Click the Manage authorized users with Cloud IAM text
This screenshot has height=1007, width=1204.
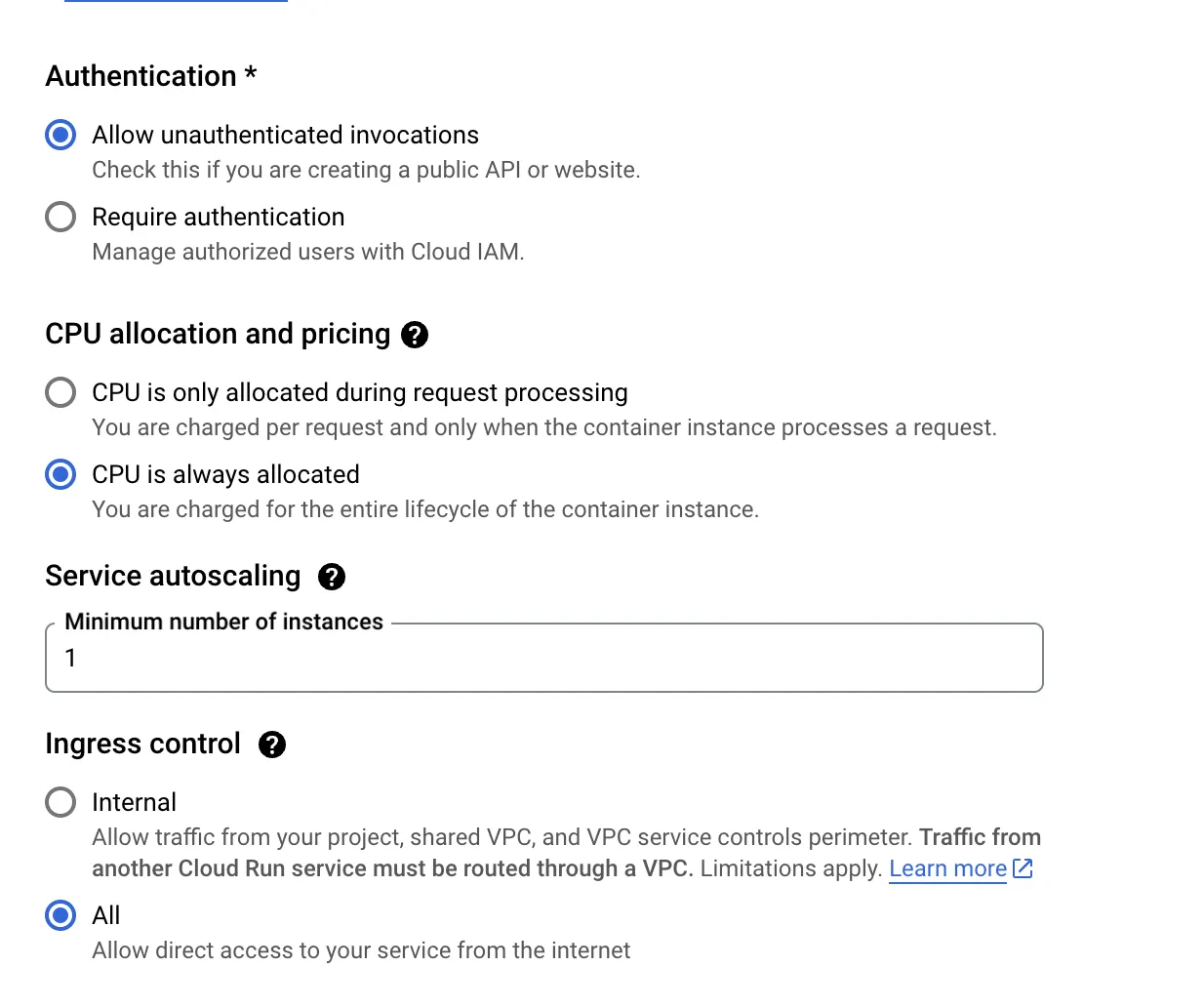point(307,252)
